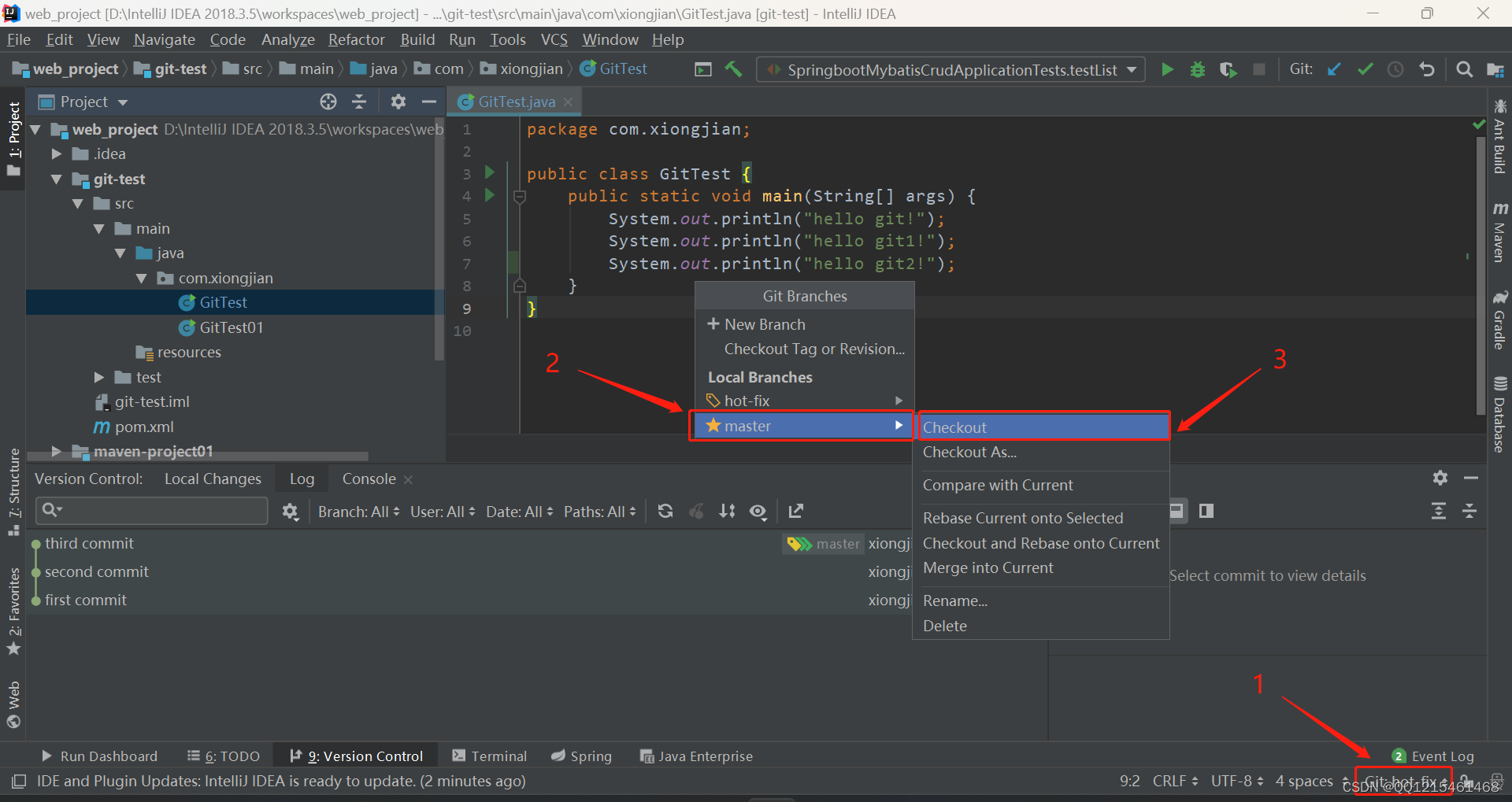1512x802 pixels.
Task: Run the selected configuration with the green play icon
Action: 1167,69
